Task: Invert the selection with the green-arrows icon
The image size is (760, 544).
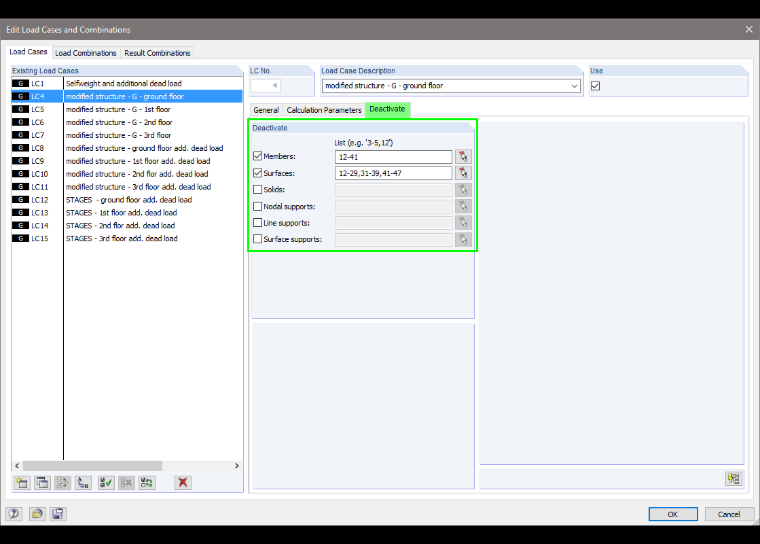Action: click(x=147, y=482)
